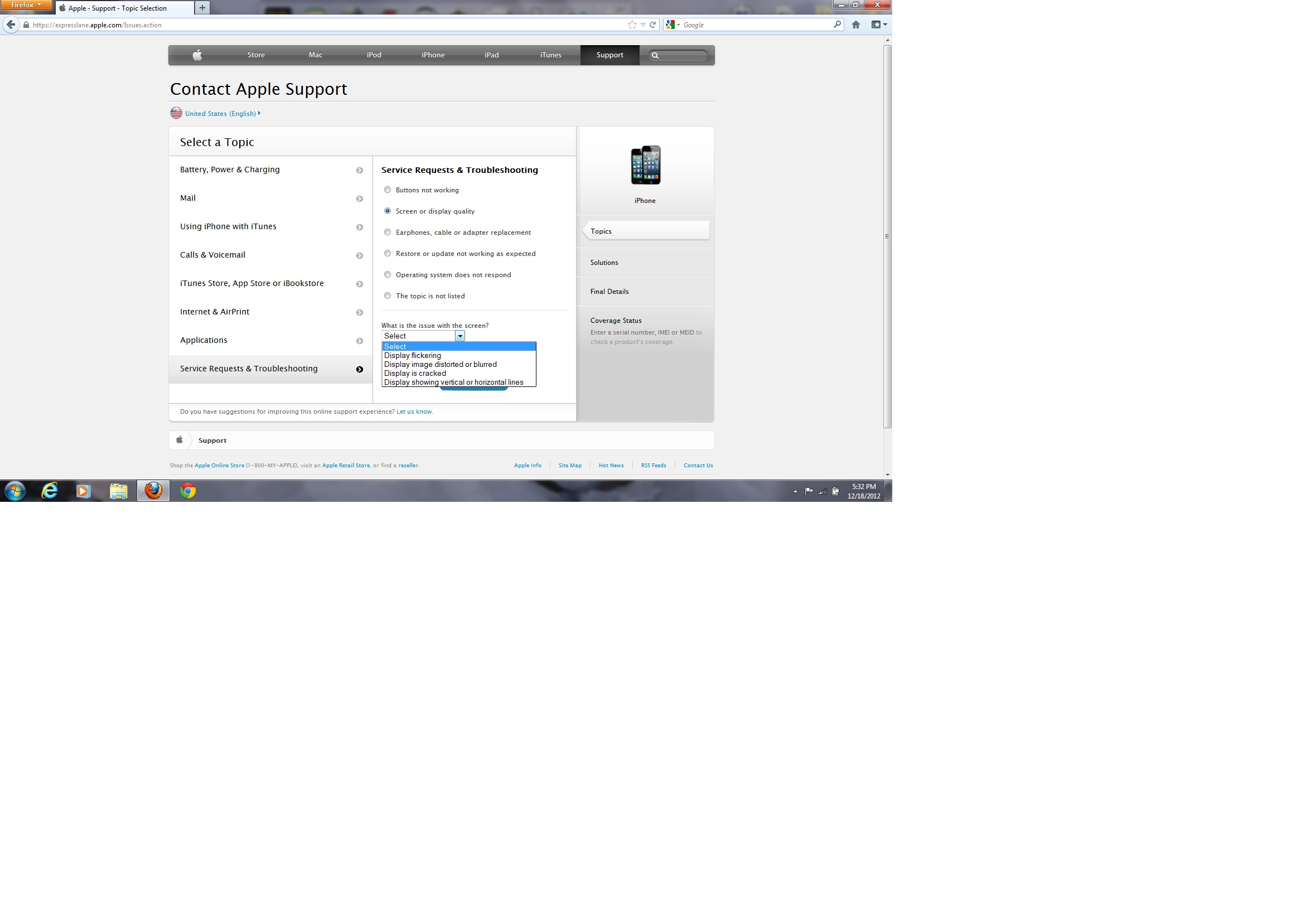Open the screen issue Select dropdown

pyautogui.click(x=423, y=336)
